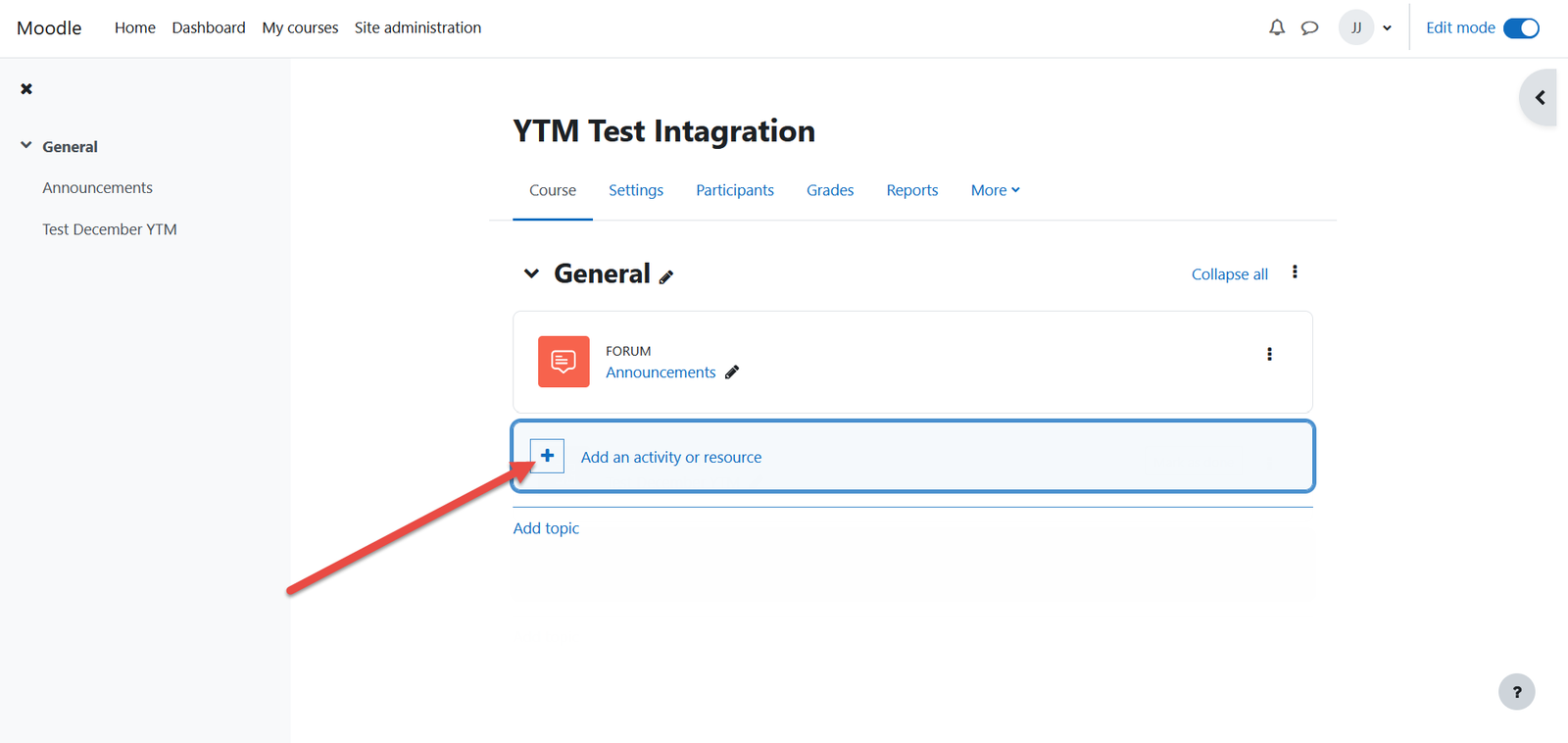1568x743 pixels.
Task: Click the Add topic link
Action: (546, 528)
